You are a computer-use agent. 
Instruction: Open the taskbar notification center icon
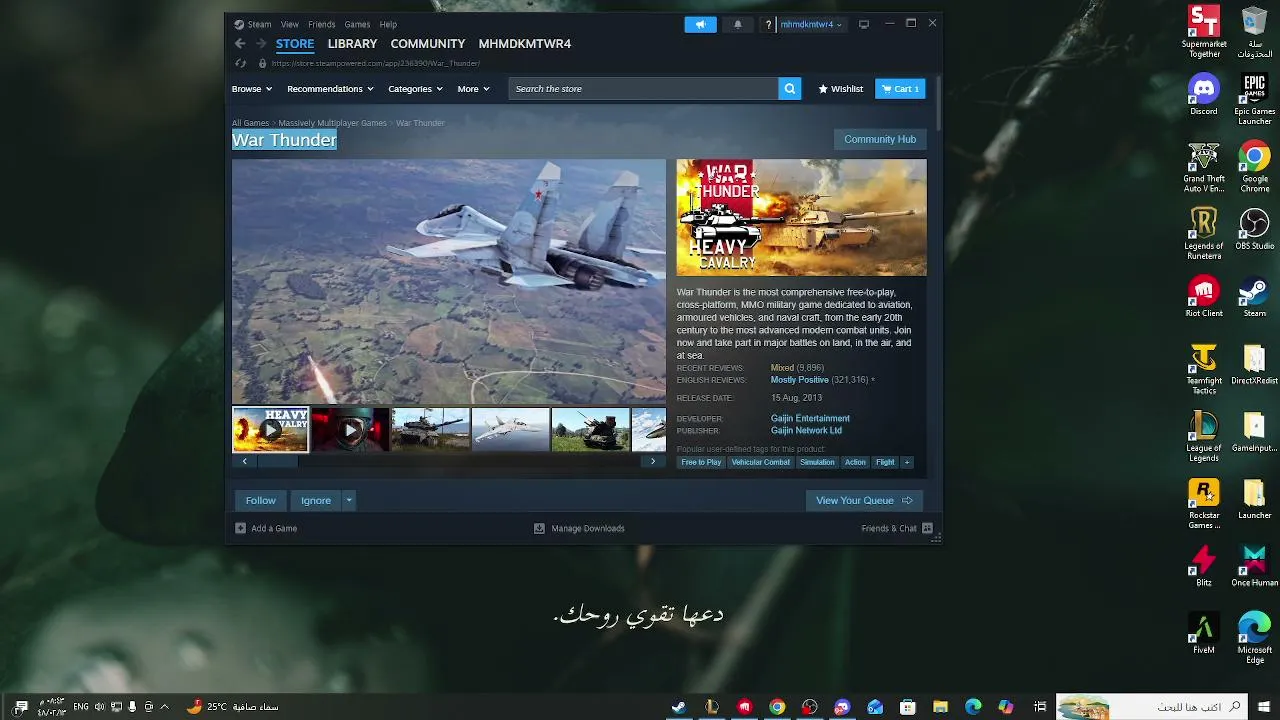21,707
